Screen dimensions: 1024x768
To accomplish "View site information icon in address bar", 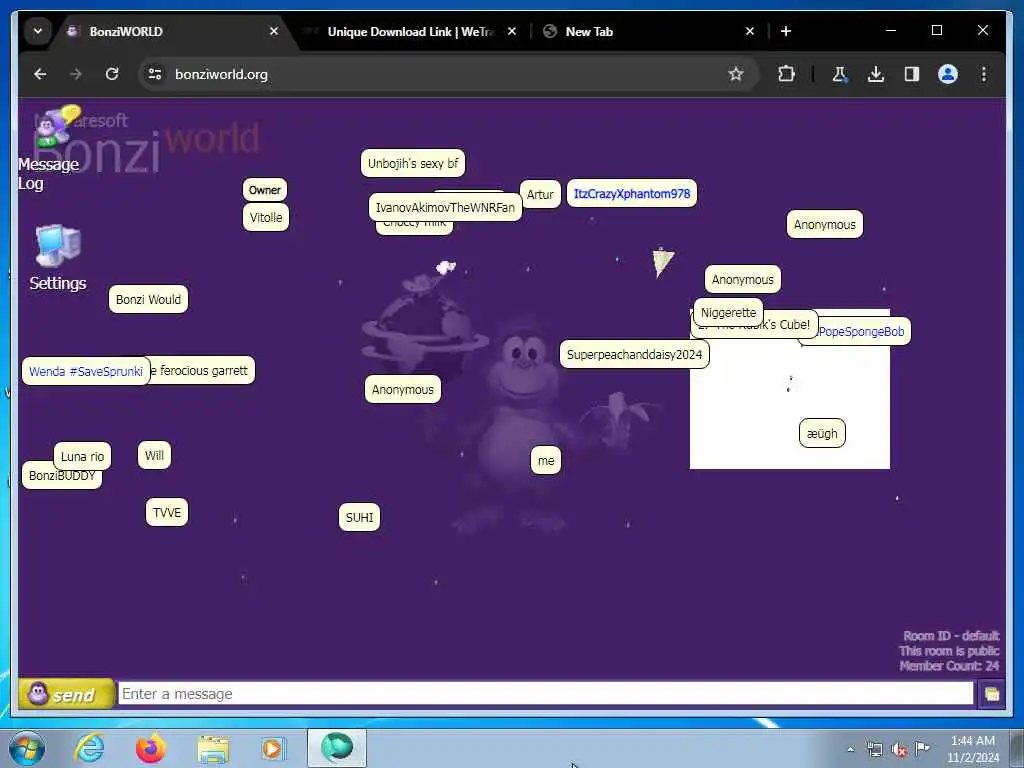I will tap(155, 74).
